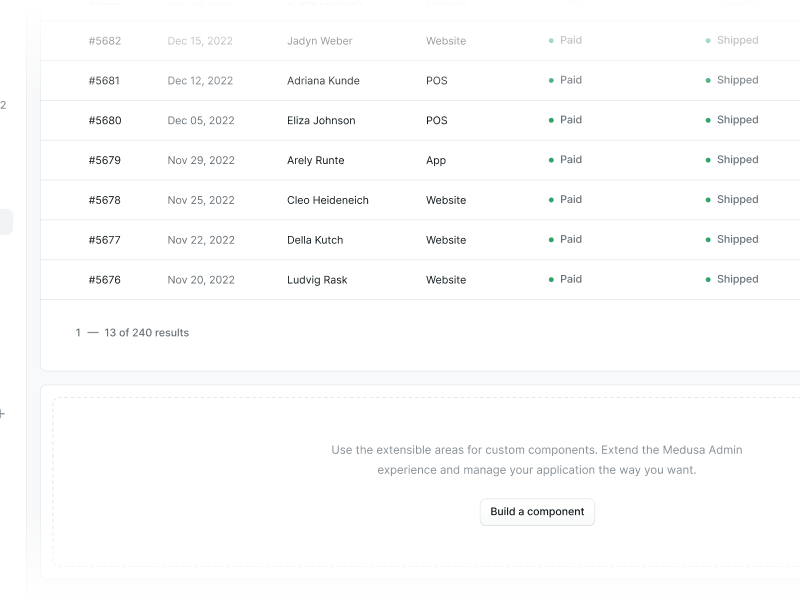Open order #5681
Viewport: 800px width, 608px height.
coord(104,81)
